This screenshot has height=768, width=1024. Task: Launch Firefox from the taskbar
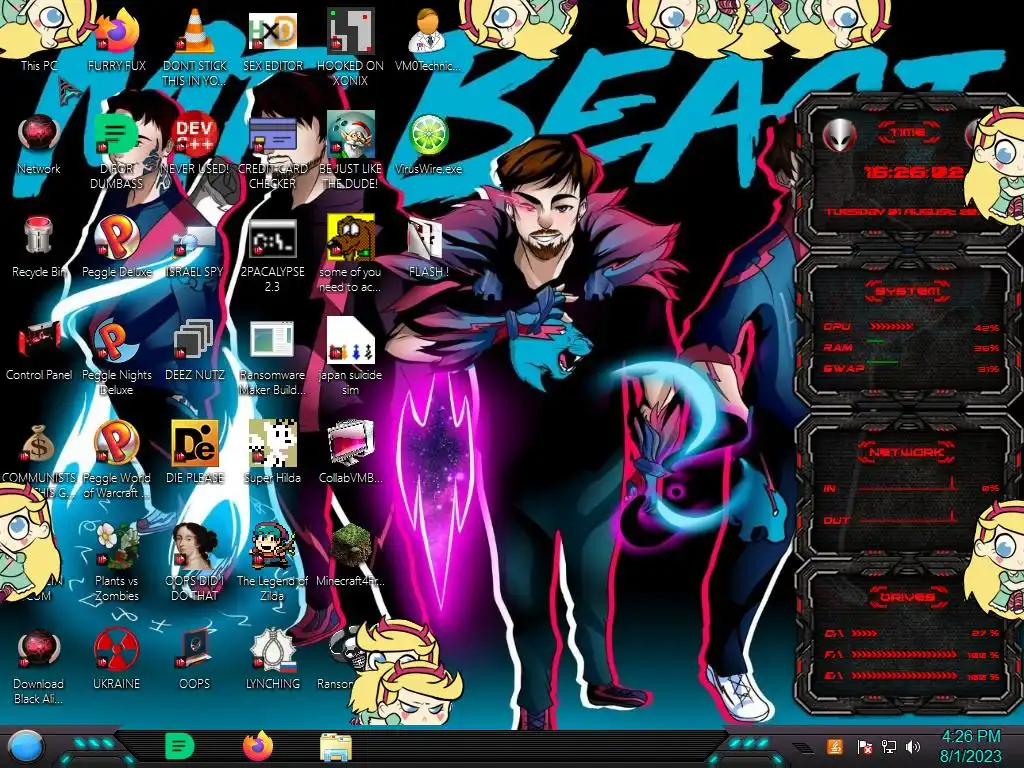pos(258,747)
